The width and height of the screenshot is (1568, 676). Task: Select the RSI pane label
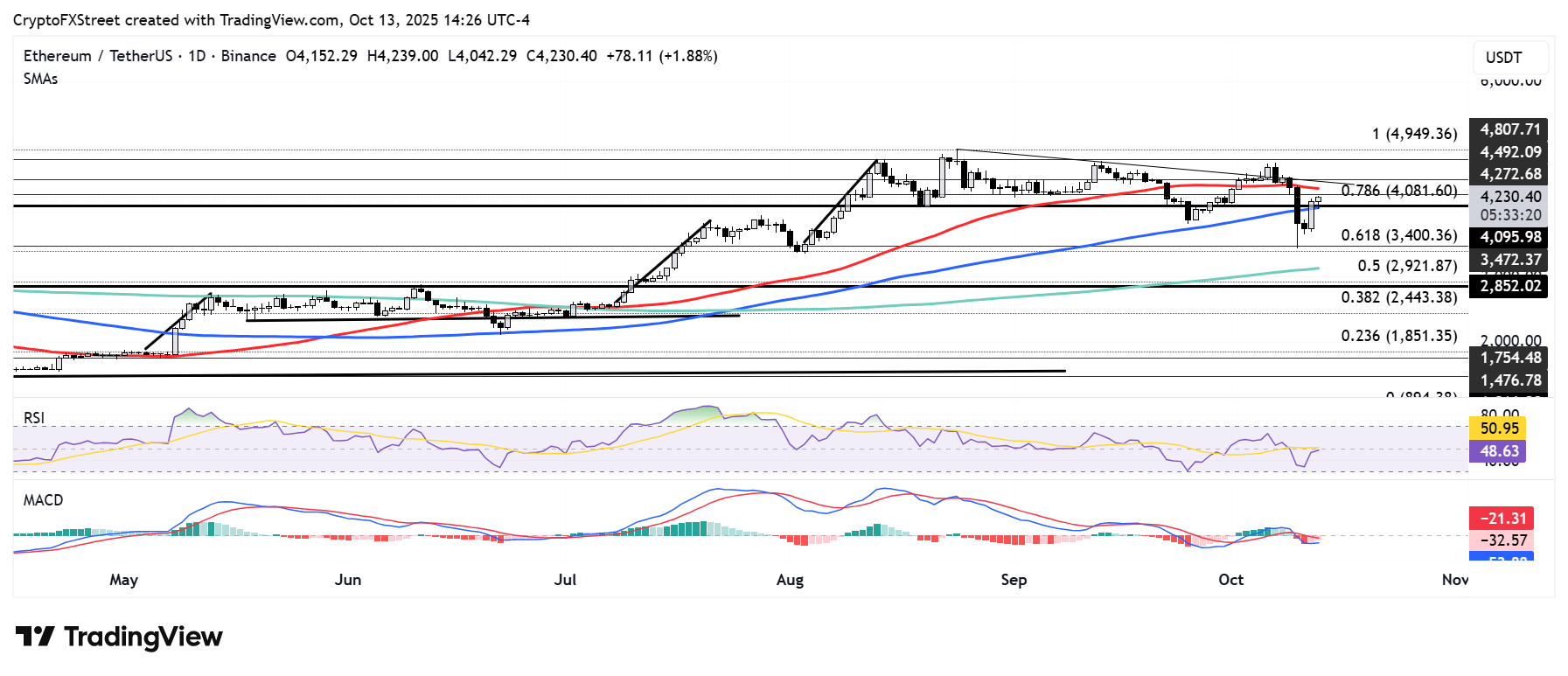point(34,418)
